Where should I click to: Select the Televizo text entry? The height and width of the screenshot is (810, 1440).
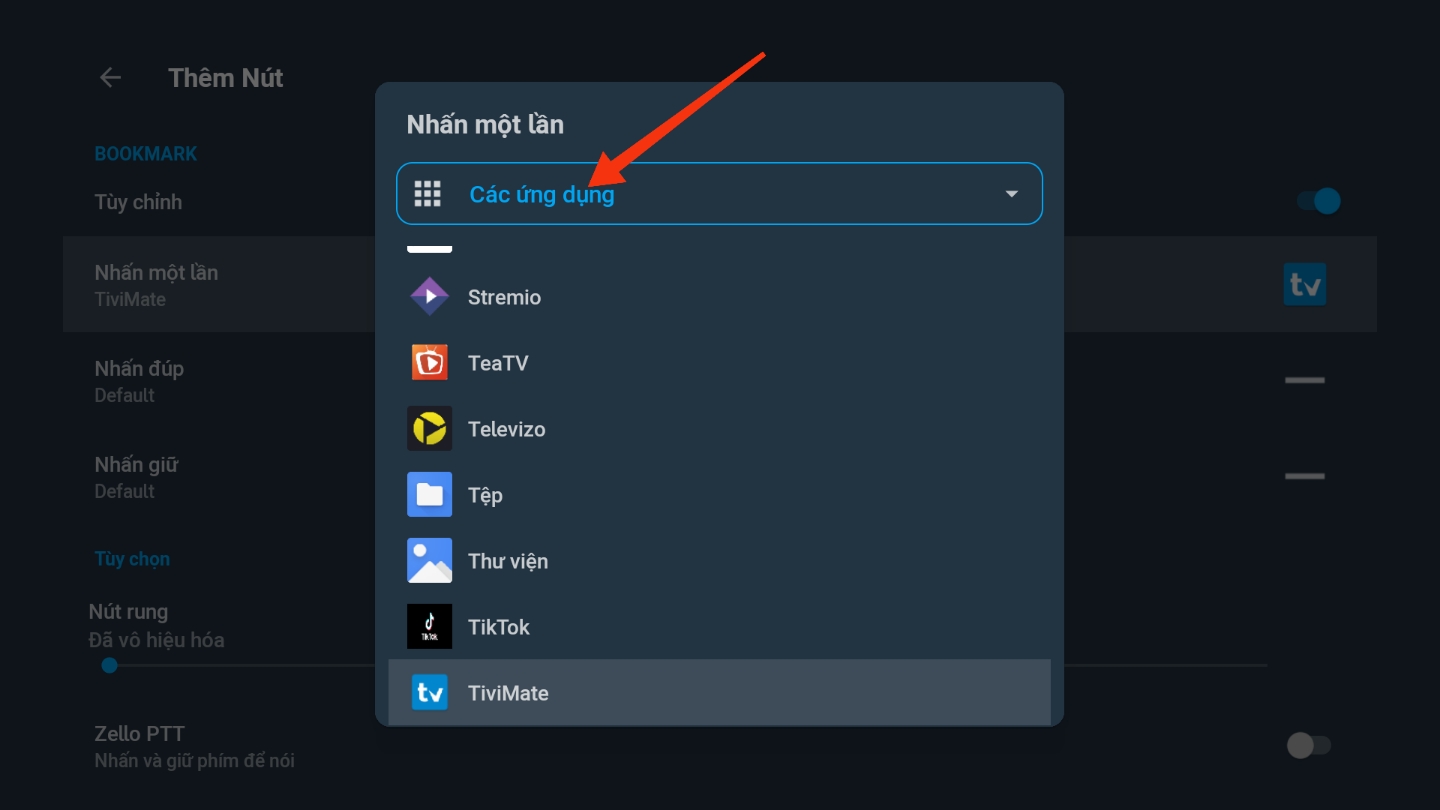(506, 429)
